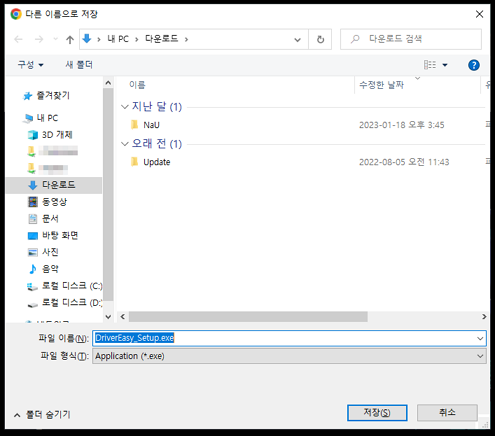495x436 pixels.
Task: Open the 파일 형식 Application (*.exe) combo box
Action: 289,356
